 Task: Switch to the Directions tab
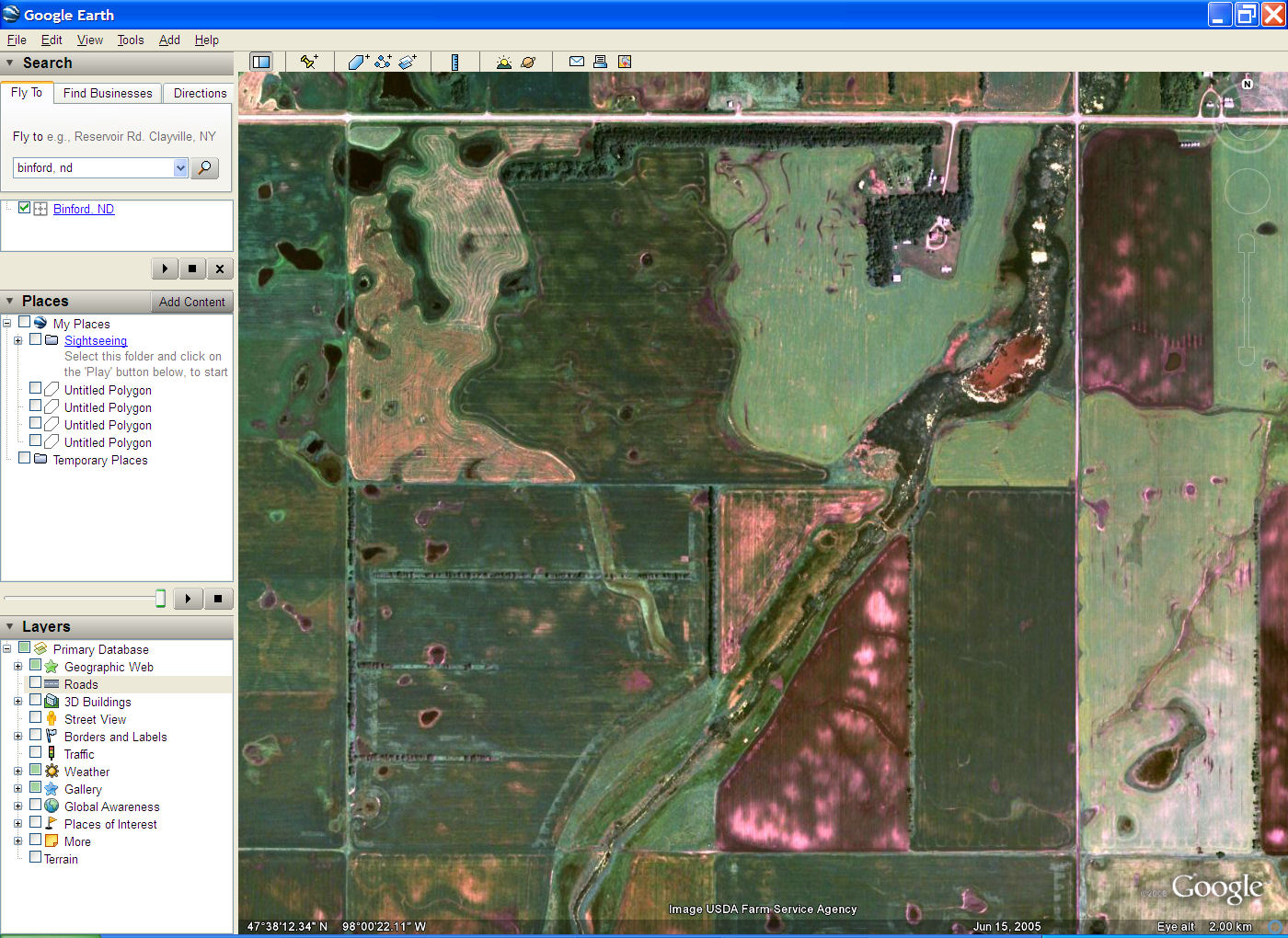pos(200,93)
